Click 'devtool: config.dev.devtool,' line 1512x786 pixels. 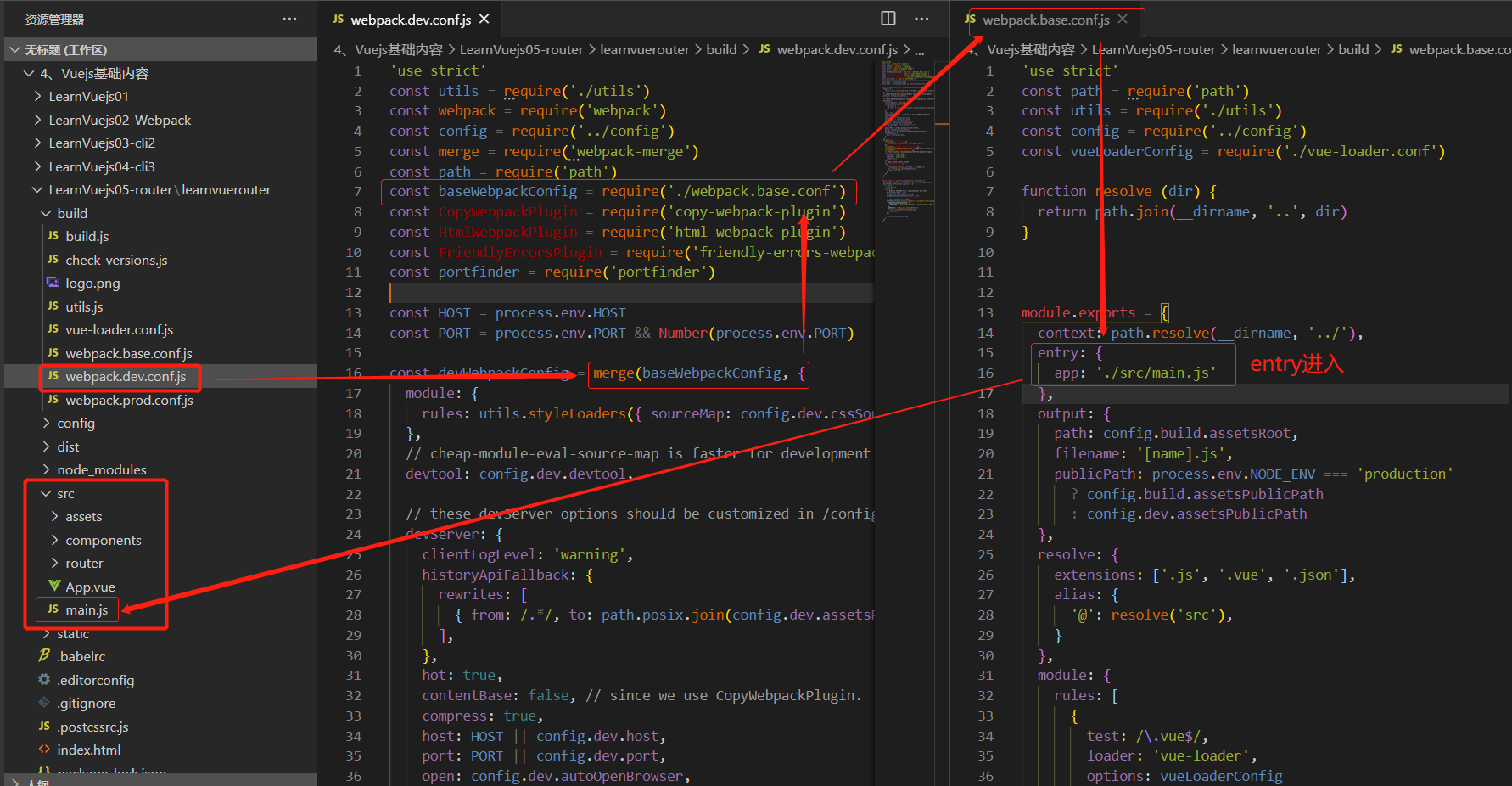coord(519,474)
